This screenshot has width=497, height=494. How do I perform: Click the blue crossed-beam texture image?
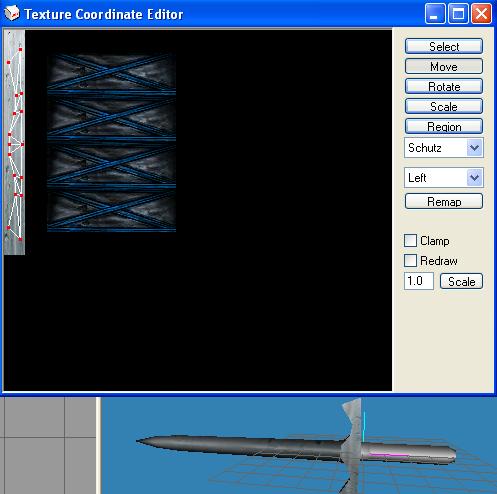coord(111,143)
